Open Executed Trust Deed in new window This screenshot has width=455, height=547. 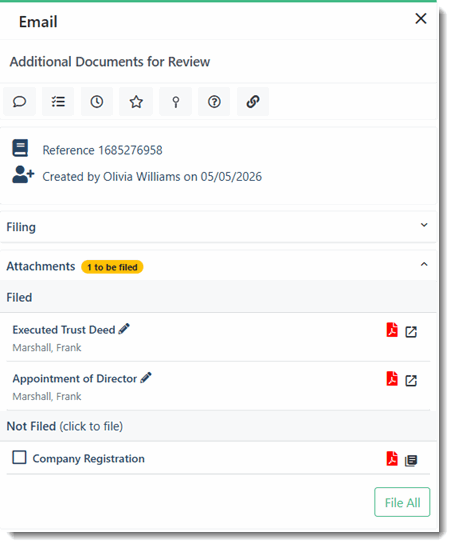[411, 332]
